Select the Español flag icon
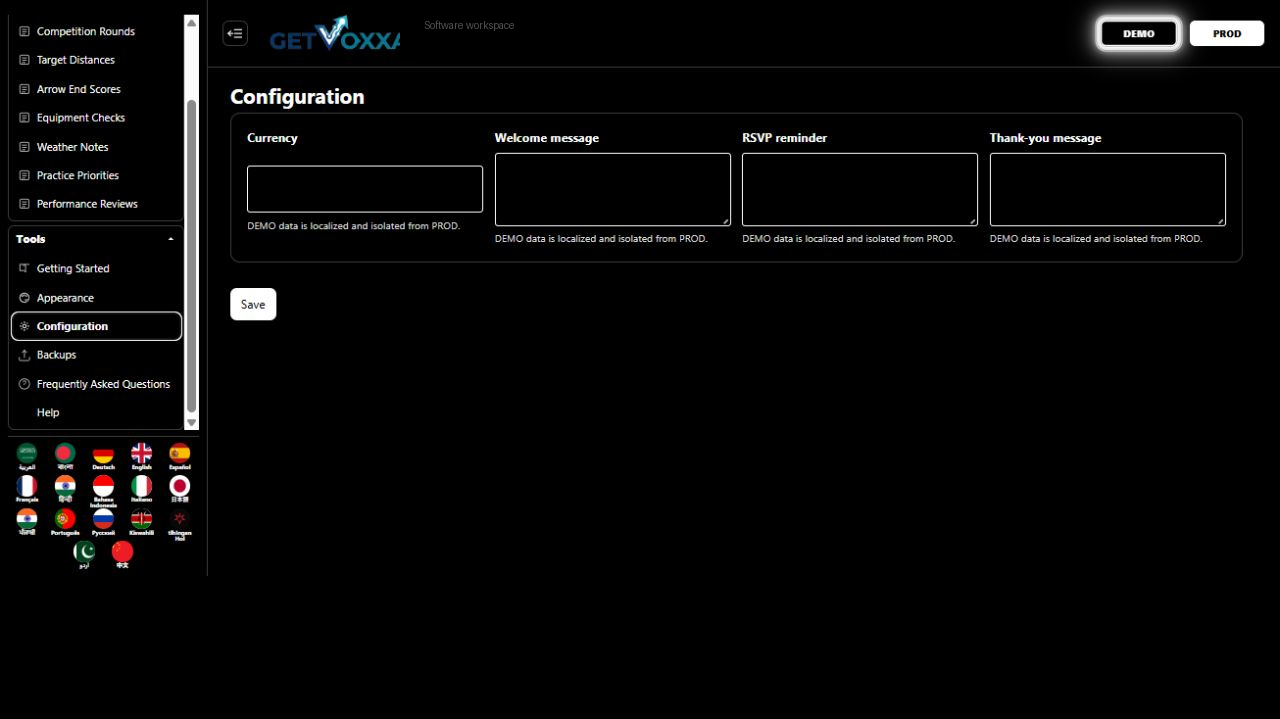 coord(180,457)
